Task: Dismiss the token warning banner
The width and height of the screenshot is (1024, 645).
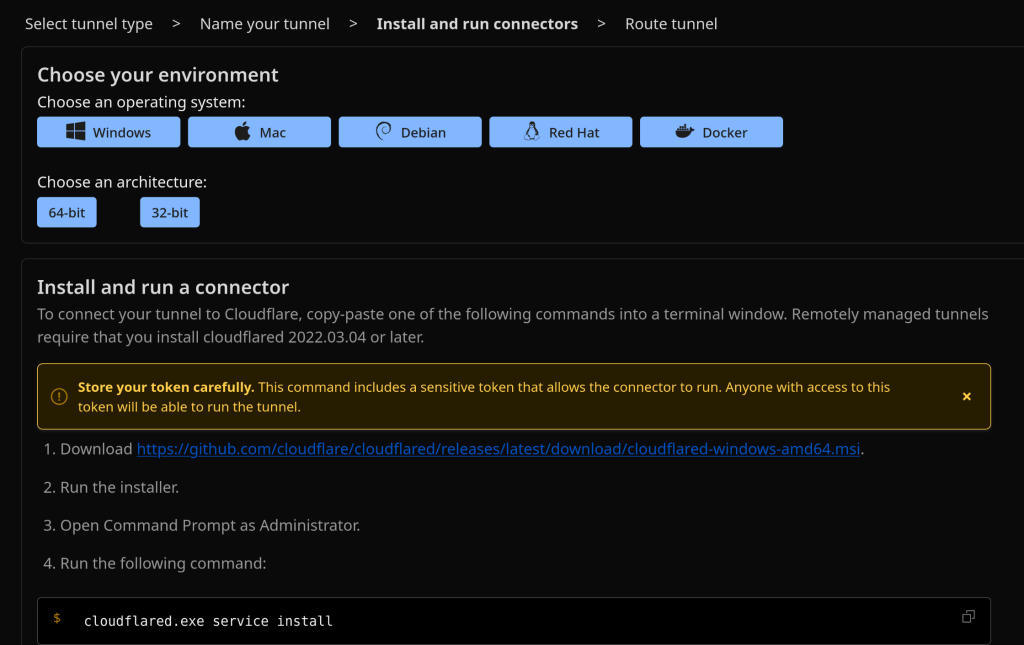Action: (x=966, y=397)
